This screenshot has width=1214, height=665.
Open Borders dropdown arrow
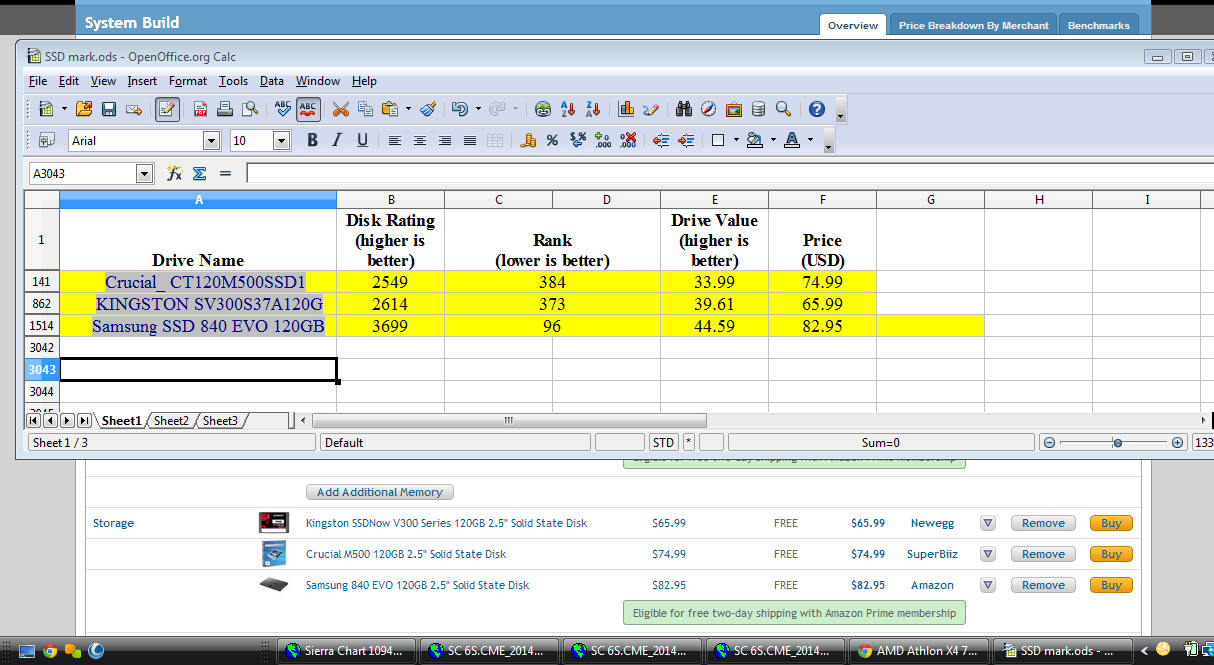(x=736, y=141)
